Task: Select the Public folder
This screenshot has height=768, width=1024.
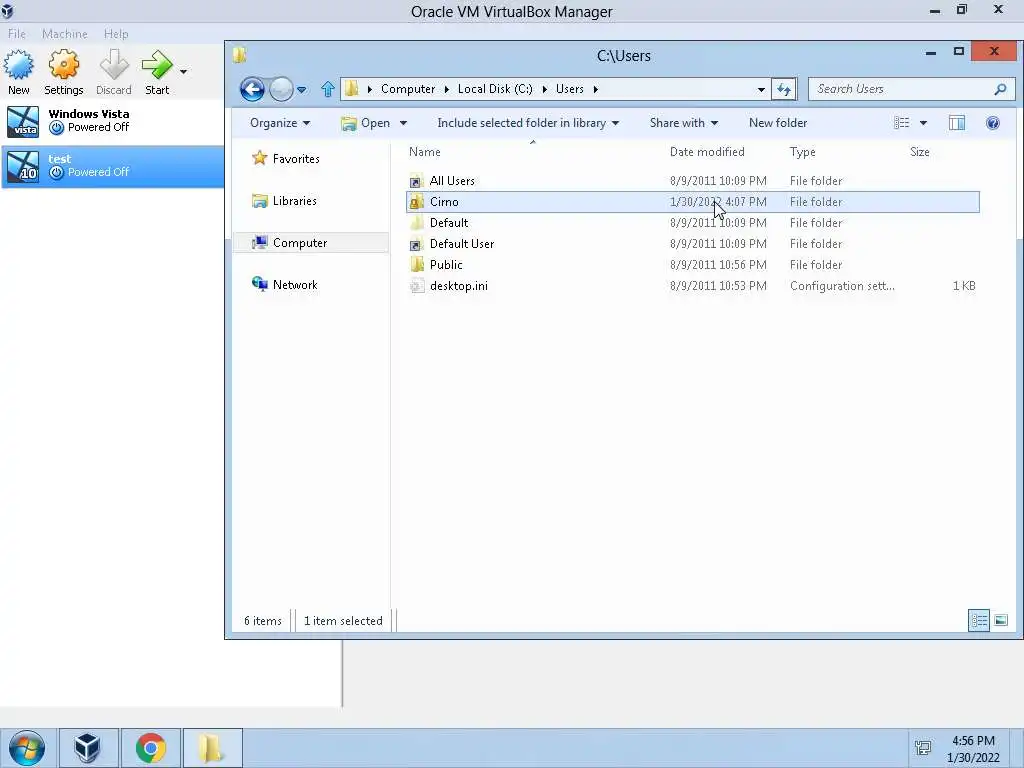Action: (x=692, y=264)
